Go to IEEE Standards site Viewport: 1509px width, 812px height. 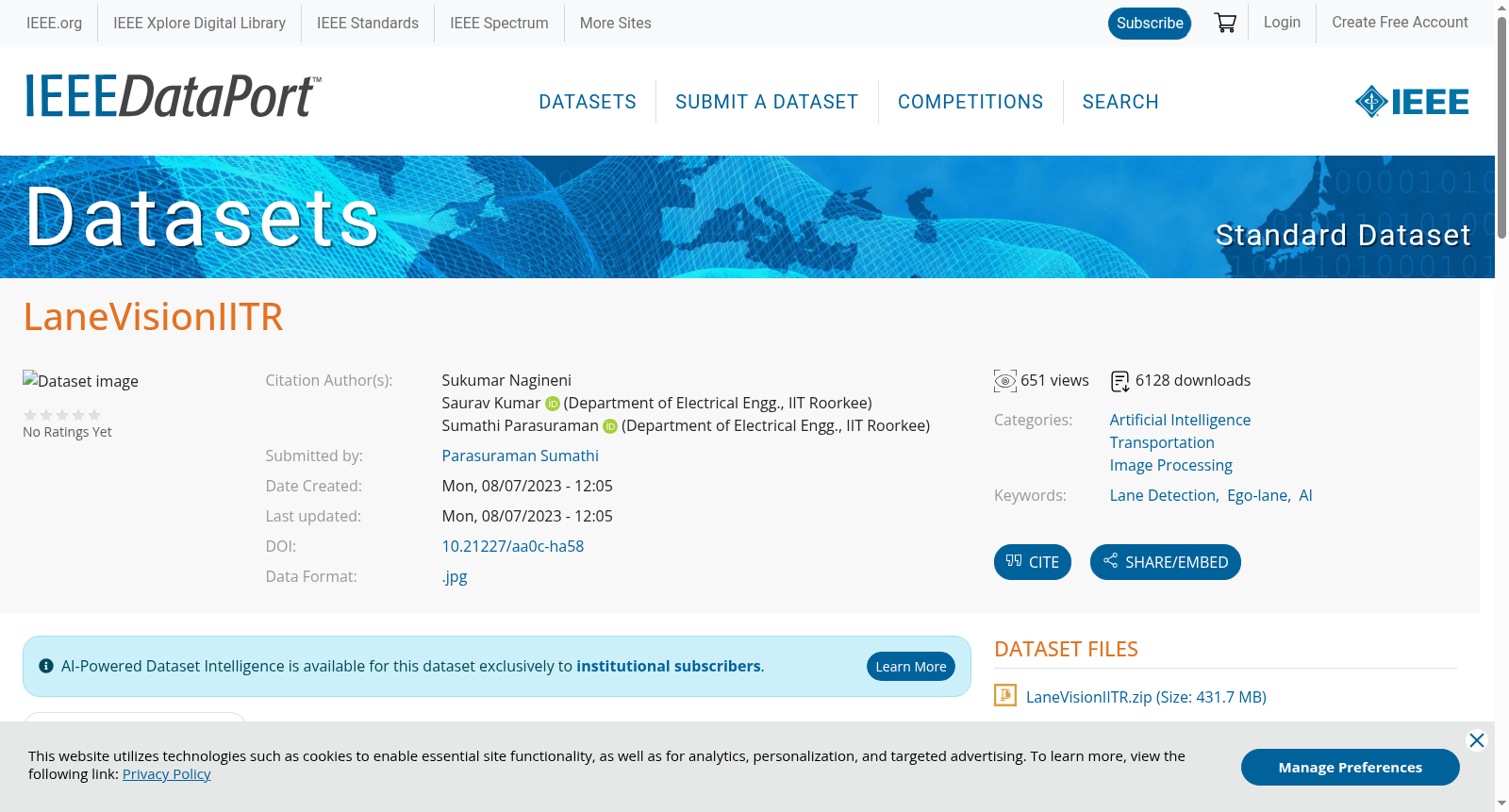point(368,23)
